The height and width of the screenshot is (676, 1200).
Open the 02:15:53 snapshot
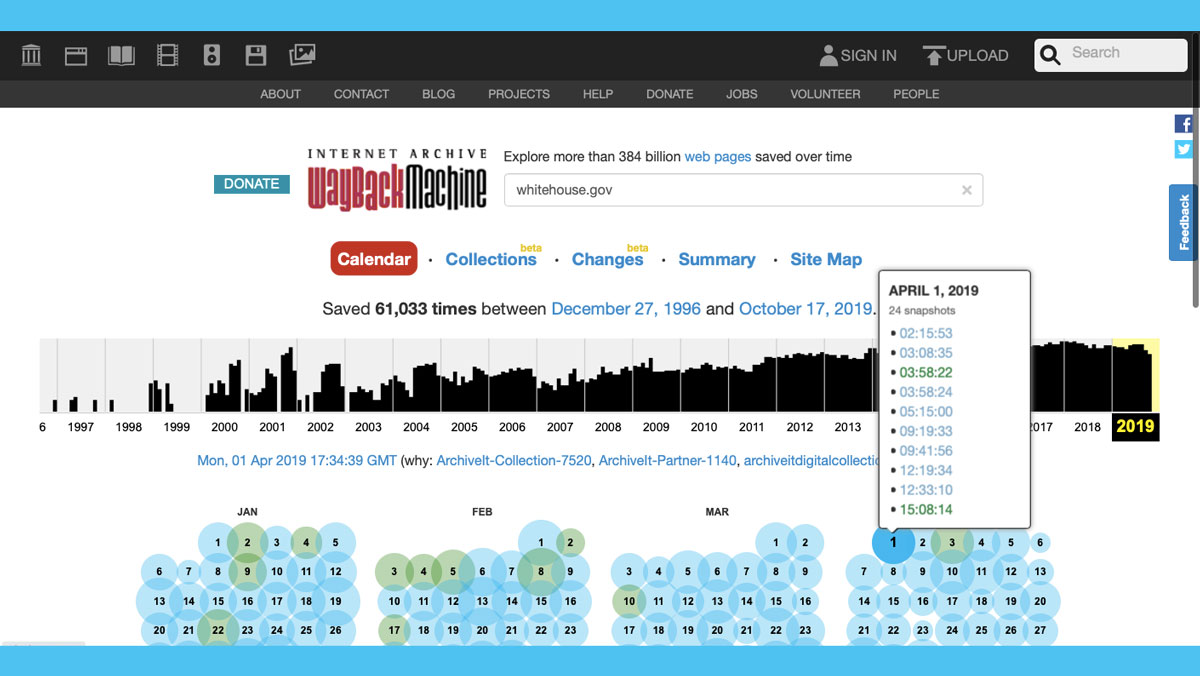point(926,333)
